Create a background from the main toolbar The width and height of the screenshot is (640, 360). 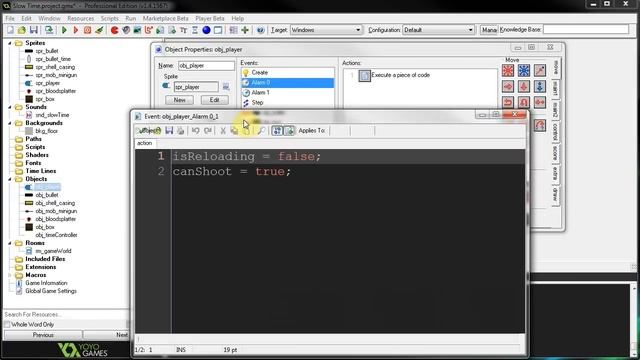point(137,30)
